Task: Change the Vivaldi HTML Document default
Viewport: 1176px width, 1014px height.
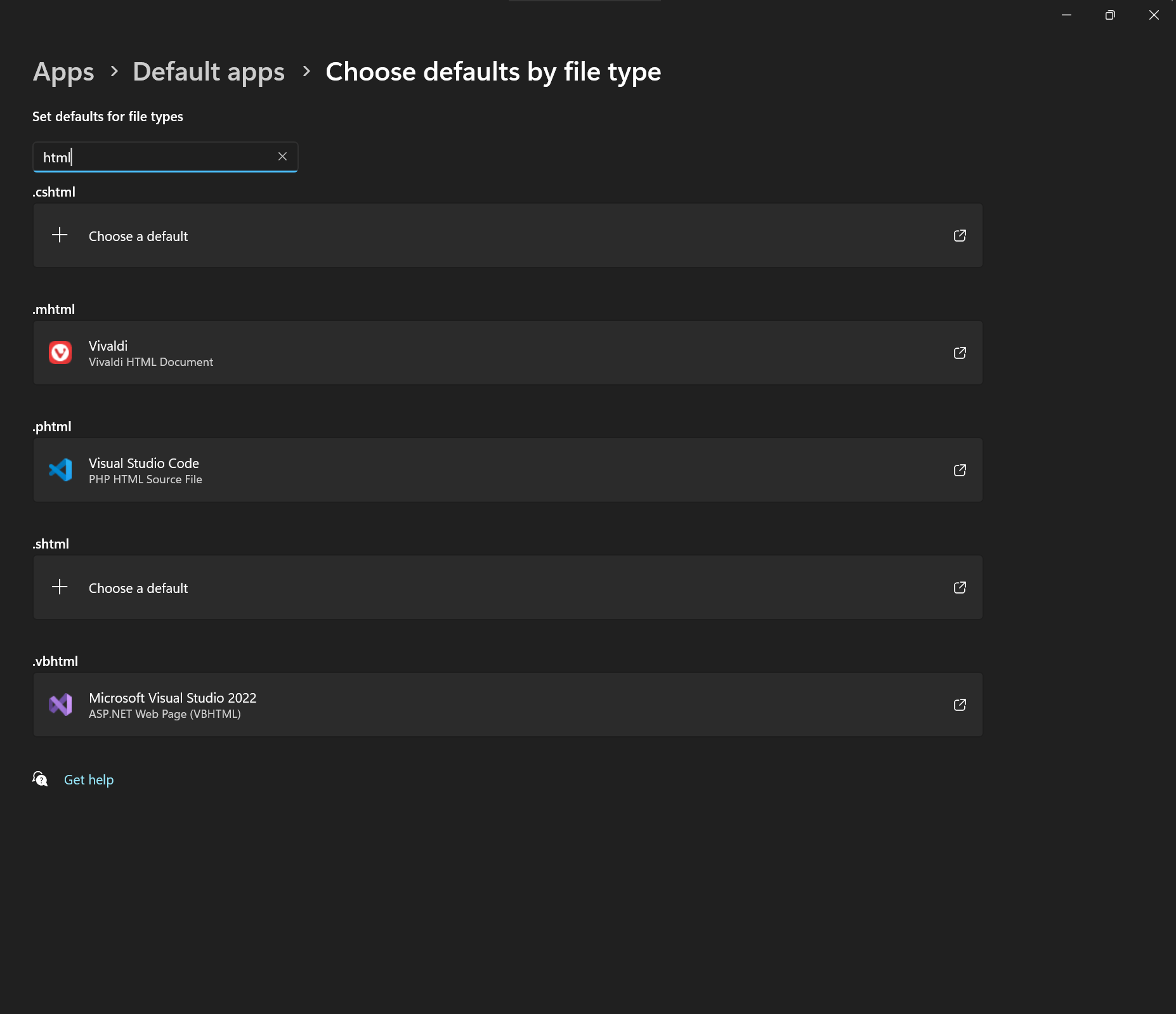Action: 151,353
